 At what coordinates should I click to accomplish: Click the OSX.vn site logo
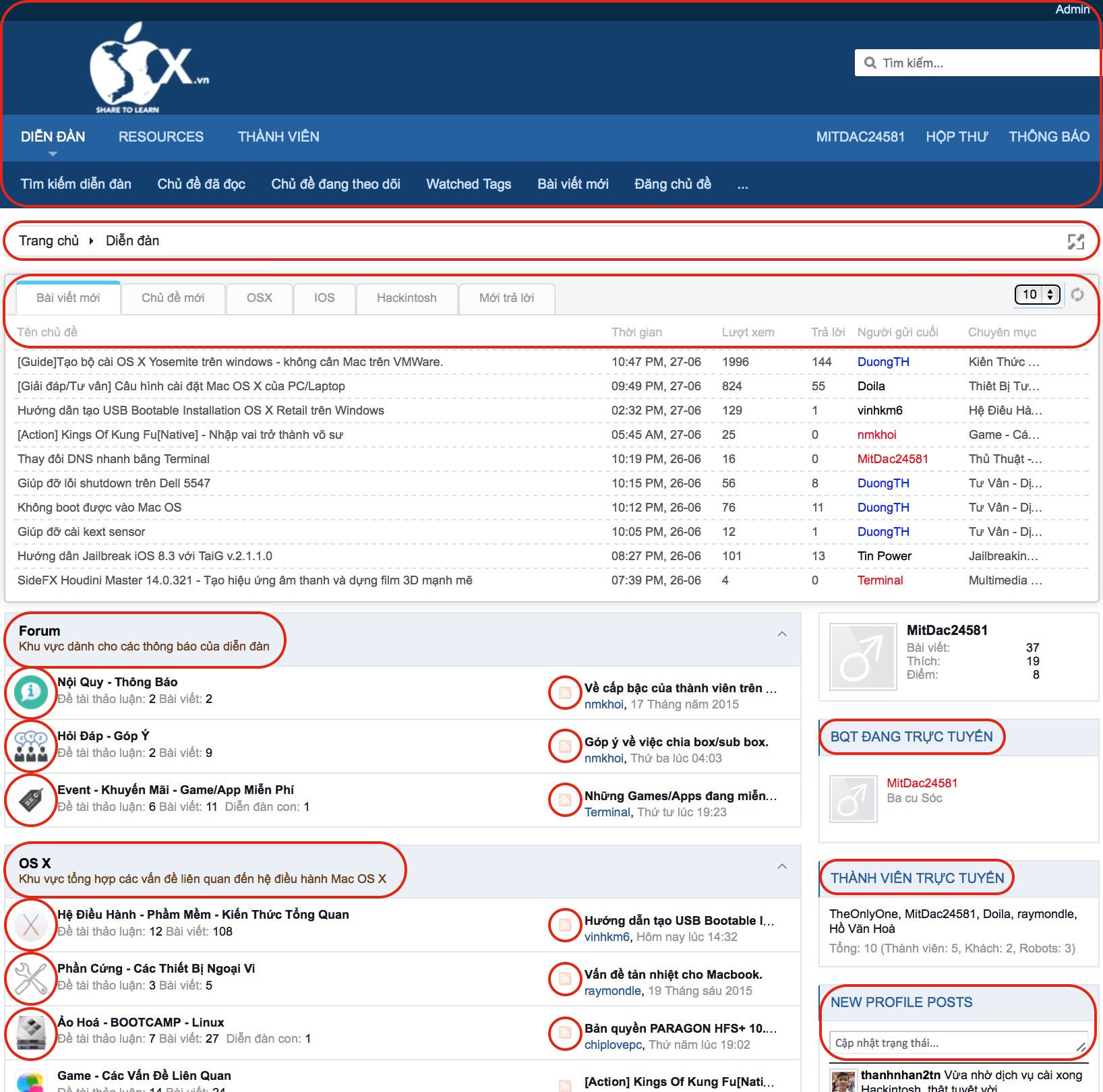tap(148, 69)
